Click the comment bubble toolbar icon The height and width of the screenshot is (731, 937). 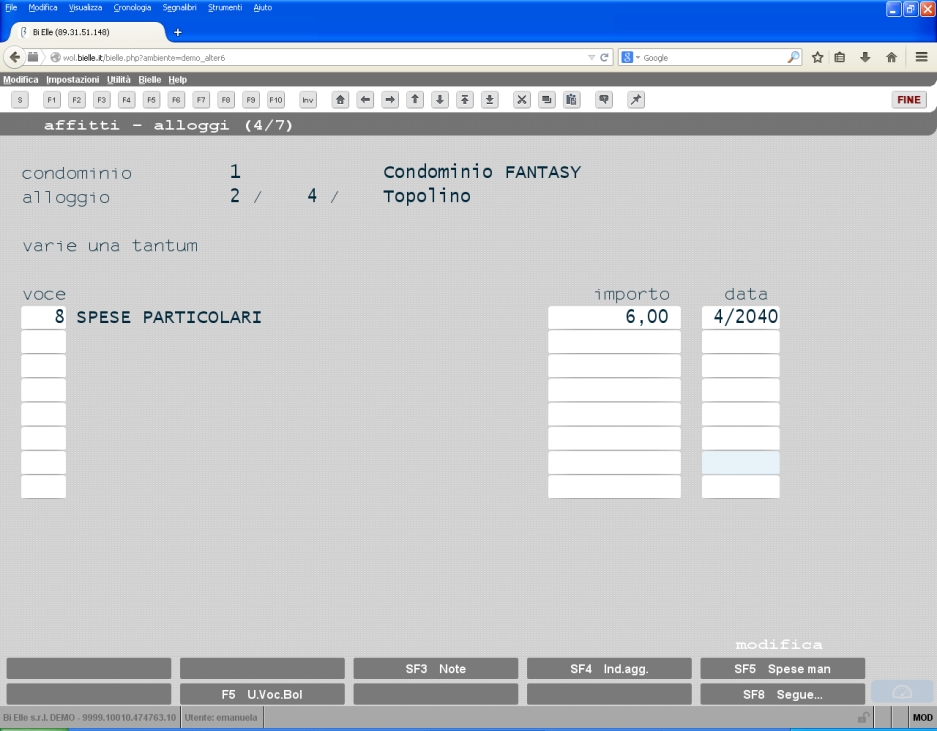coord(604,100)
